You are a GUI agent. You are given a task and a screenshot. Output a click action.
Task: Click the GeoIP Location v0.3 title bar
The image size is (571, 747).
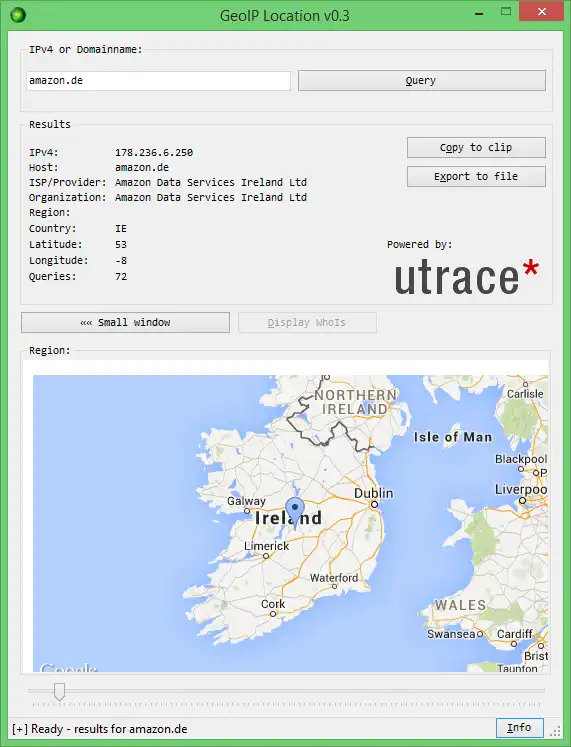click(x=285, y=16)
